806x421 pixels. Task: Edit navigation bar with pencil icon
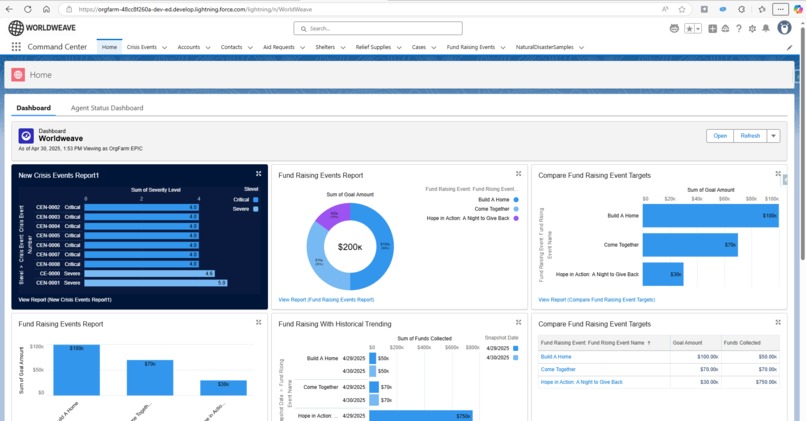(x=790, y=47)
